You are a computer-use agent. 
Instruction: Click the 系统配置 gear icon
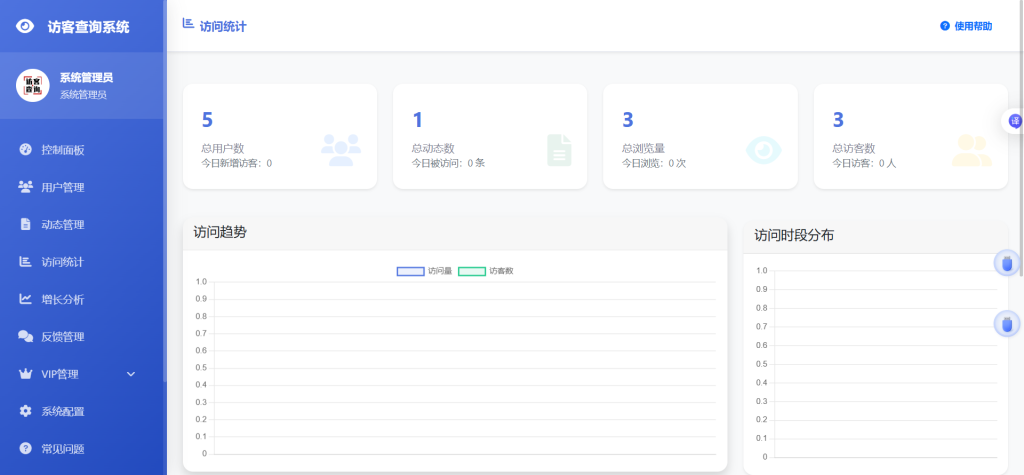(25, 411)
